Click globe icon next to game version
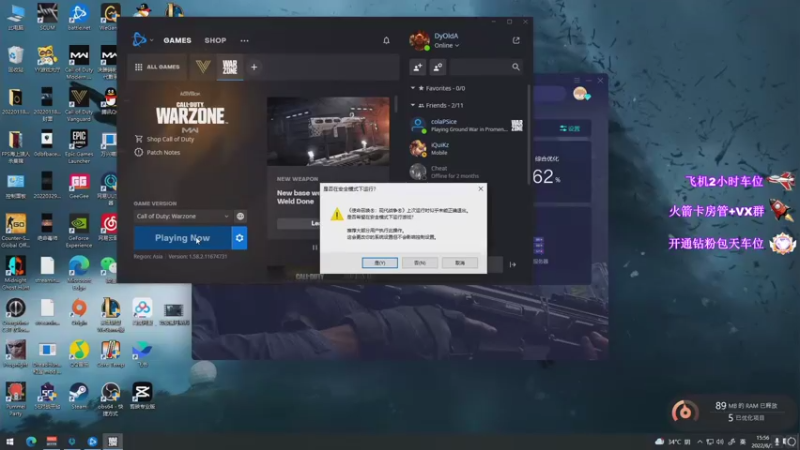Screen dimensions: 800x450 click(x=240, y=216)
